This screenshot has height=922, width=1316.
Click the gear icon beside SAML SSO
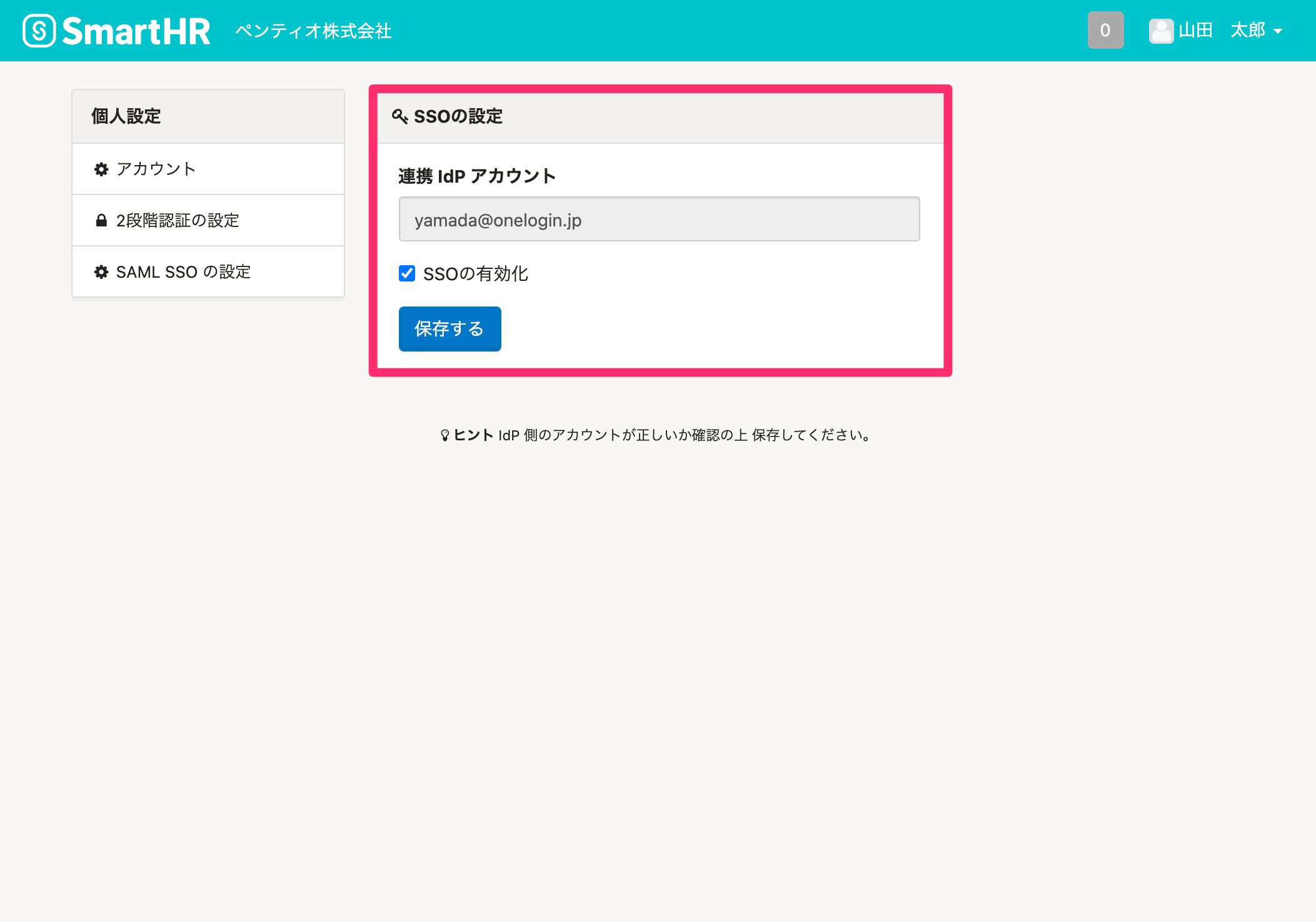tap(101, 271)
